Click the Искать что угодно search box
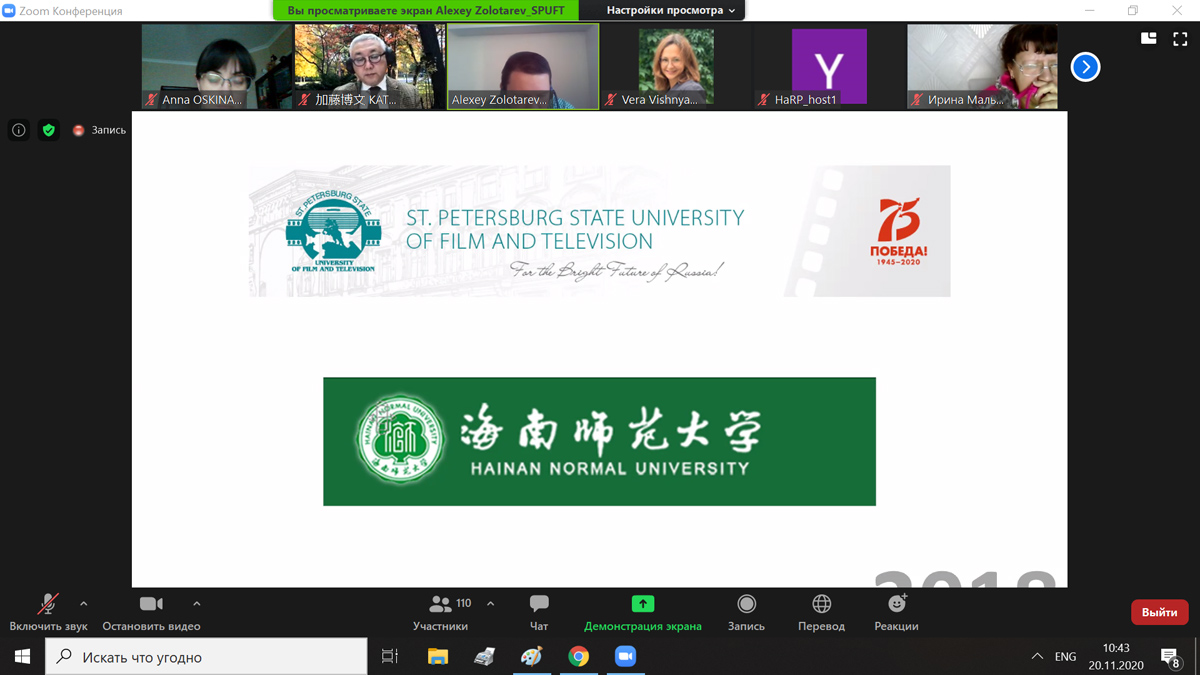 click(x=207, y=657)
